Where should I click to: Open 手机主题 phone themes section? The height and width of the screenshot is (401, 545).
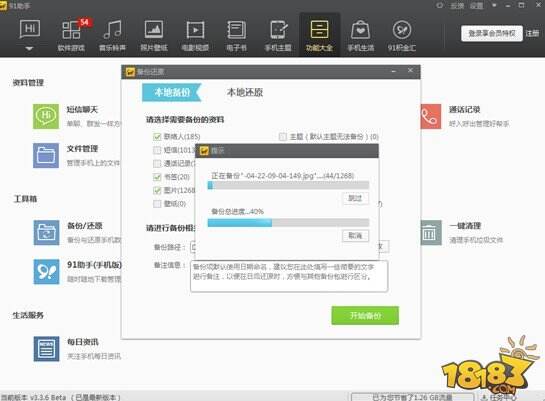coord(278,36)
